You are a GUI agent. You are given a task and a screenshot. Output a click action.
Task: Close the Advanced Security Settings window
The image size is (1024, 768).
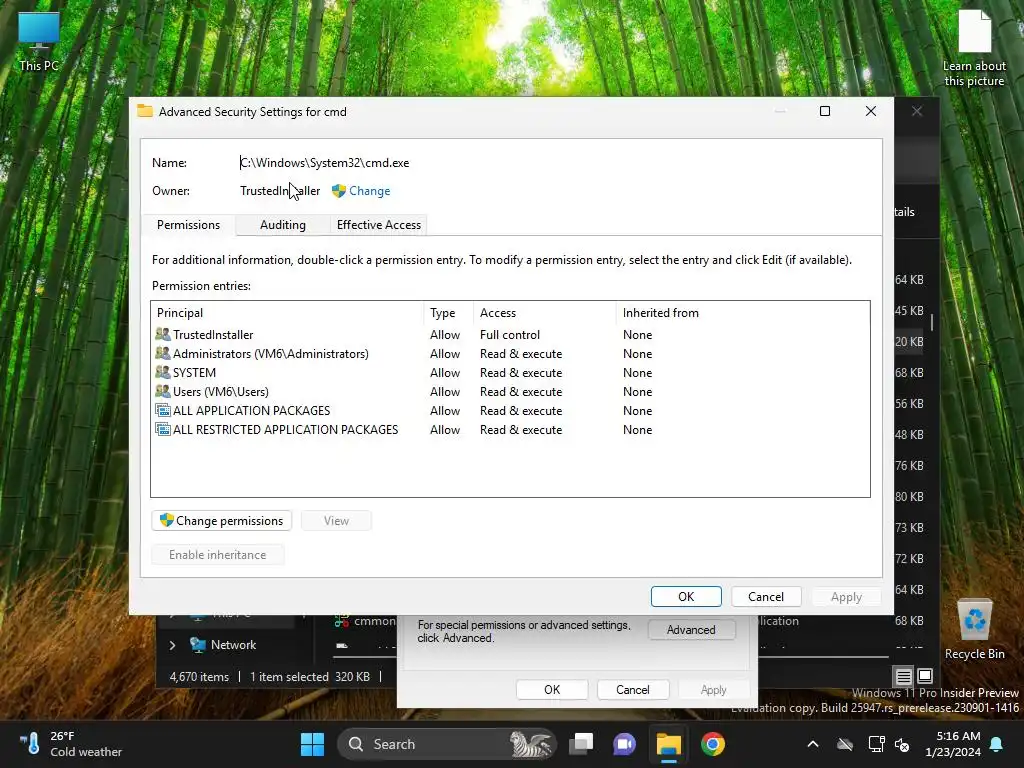[x=871, y=111]
